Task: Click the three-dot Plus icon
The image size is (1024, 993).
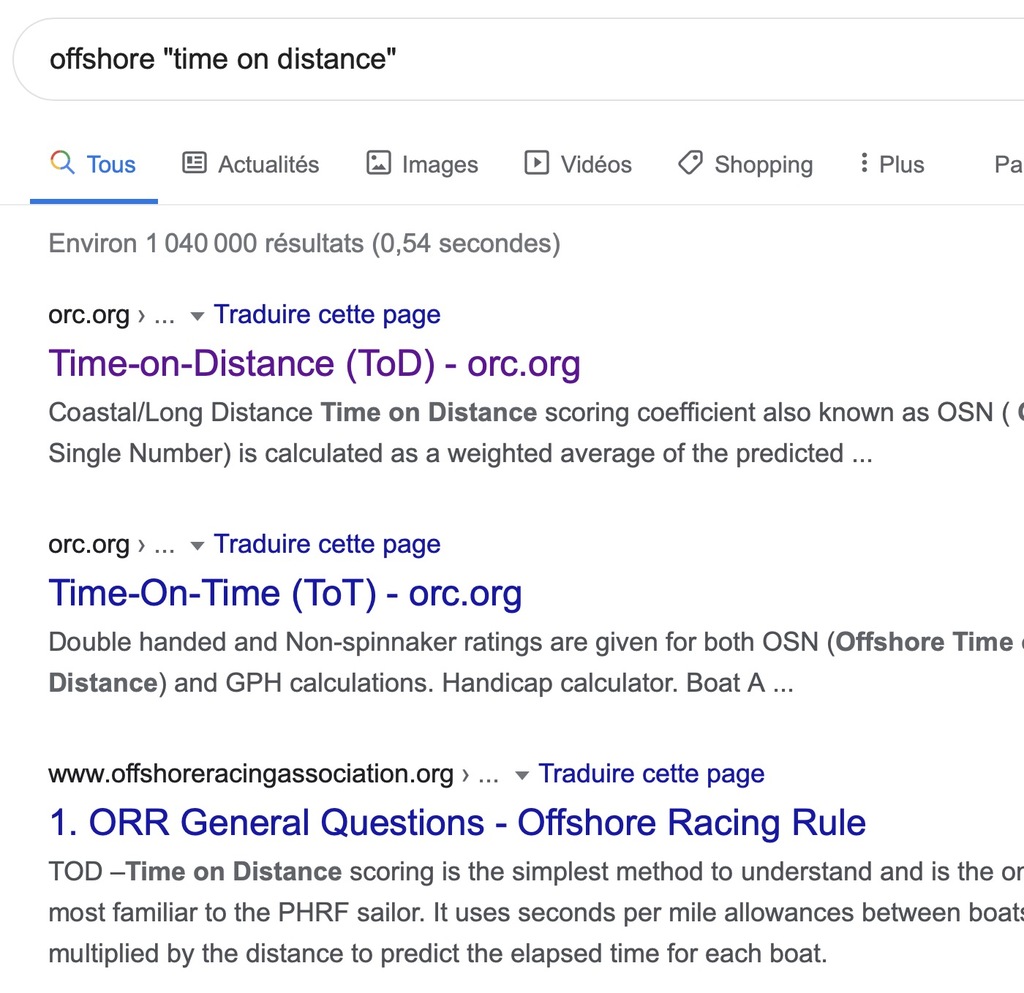Action: [x=864, y=162]
